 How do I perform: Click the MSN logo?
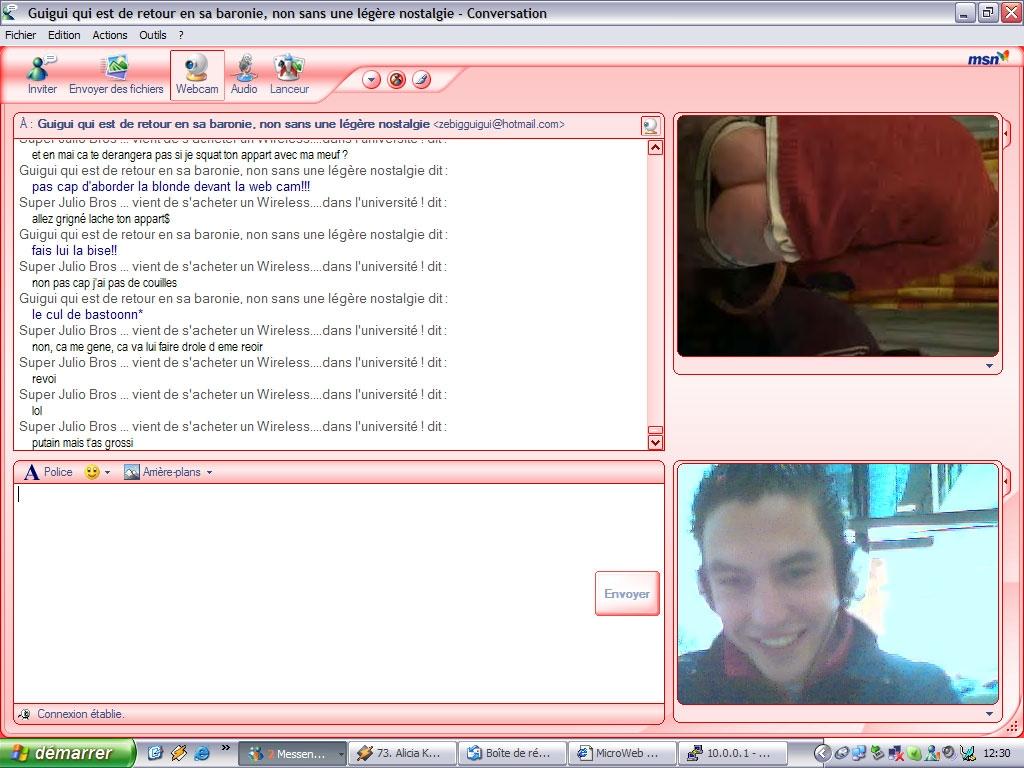[x=987, y=59]
